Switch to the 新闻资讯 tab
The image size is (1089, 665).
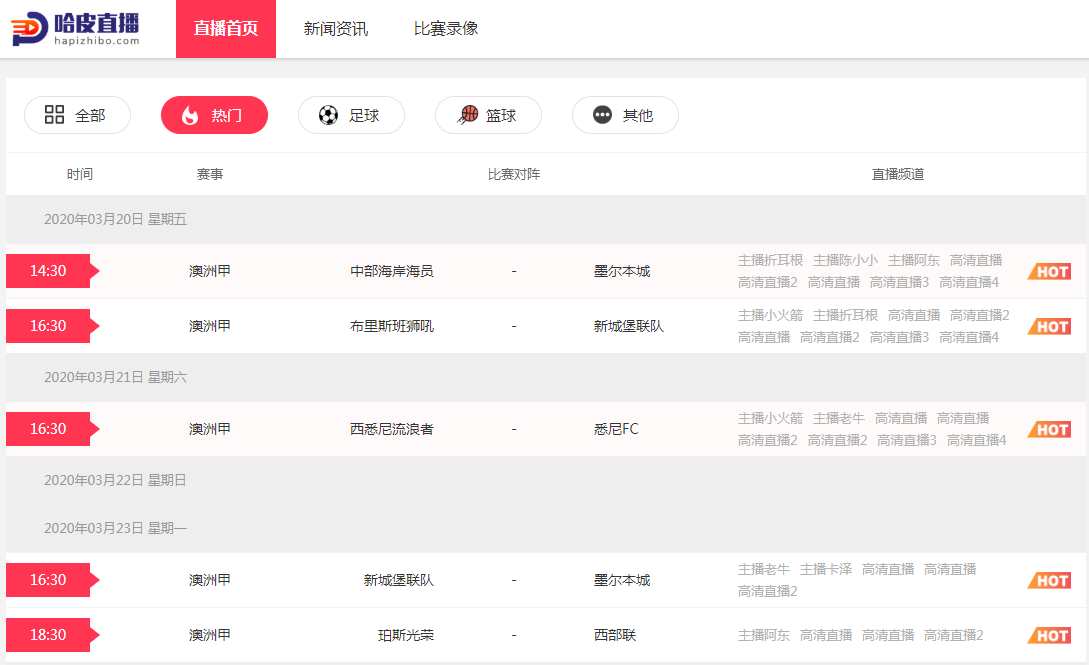pos(335,28)
